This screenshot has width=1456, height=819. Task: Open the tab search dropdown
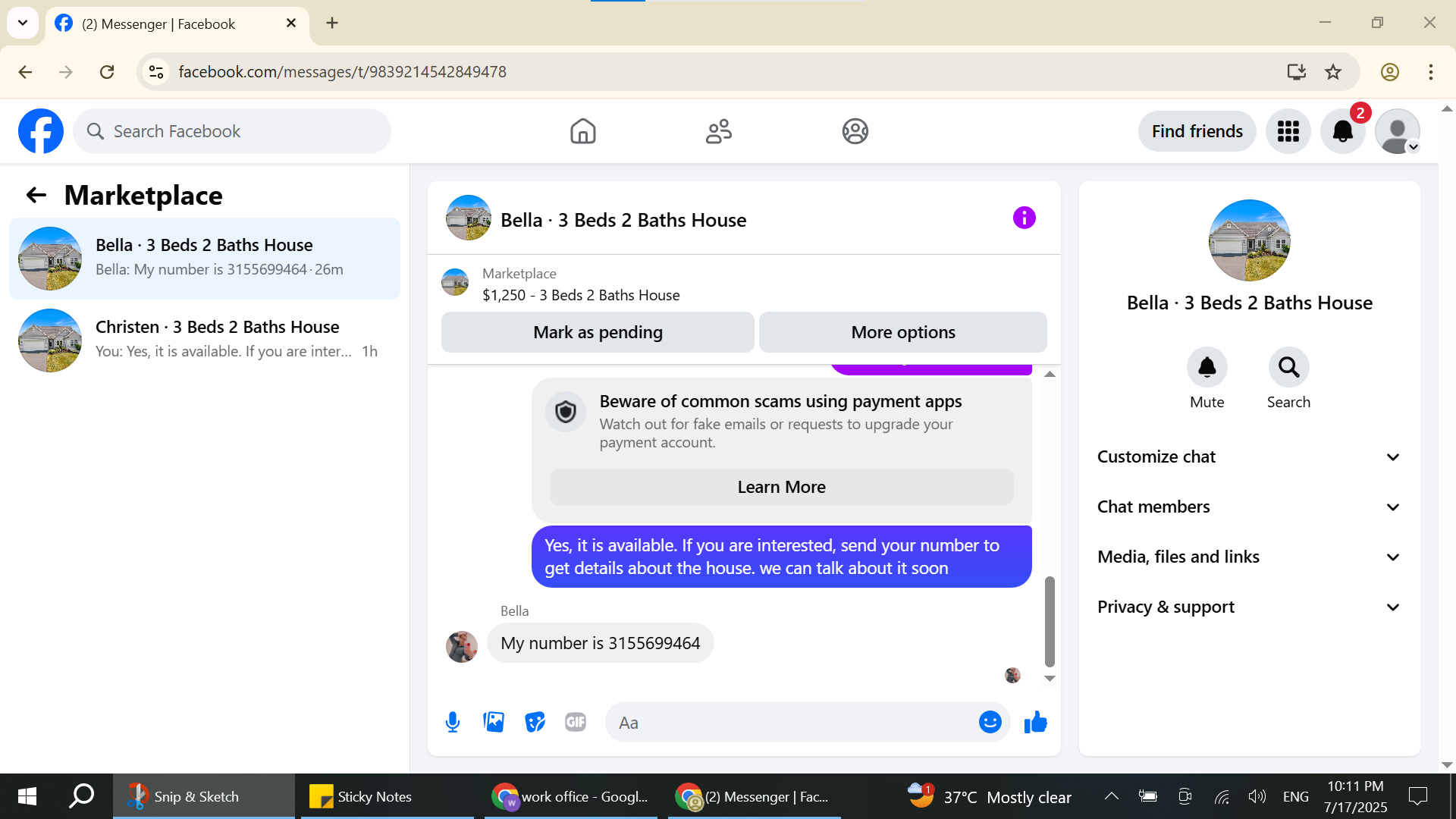[23, 23]
